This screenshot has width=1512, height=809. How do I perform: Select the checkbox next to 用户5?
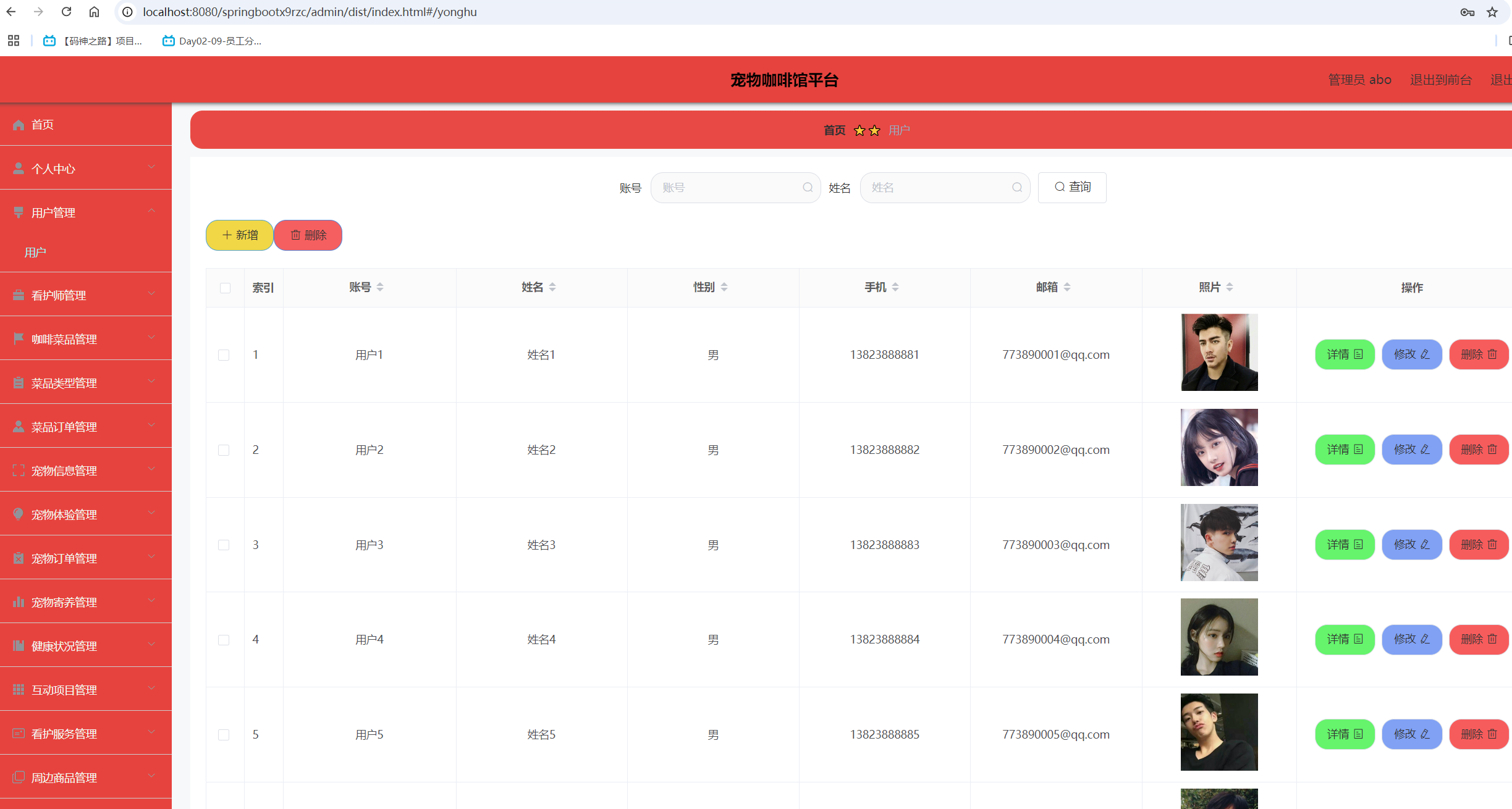point(224,735)
